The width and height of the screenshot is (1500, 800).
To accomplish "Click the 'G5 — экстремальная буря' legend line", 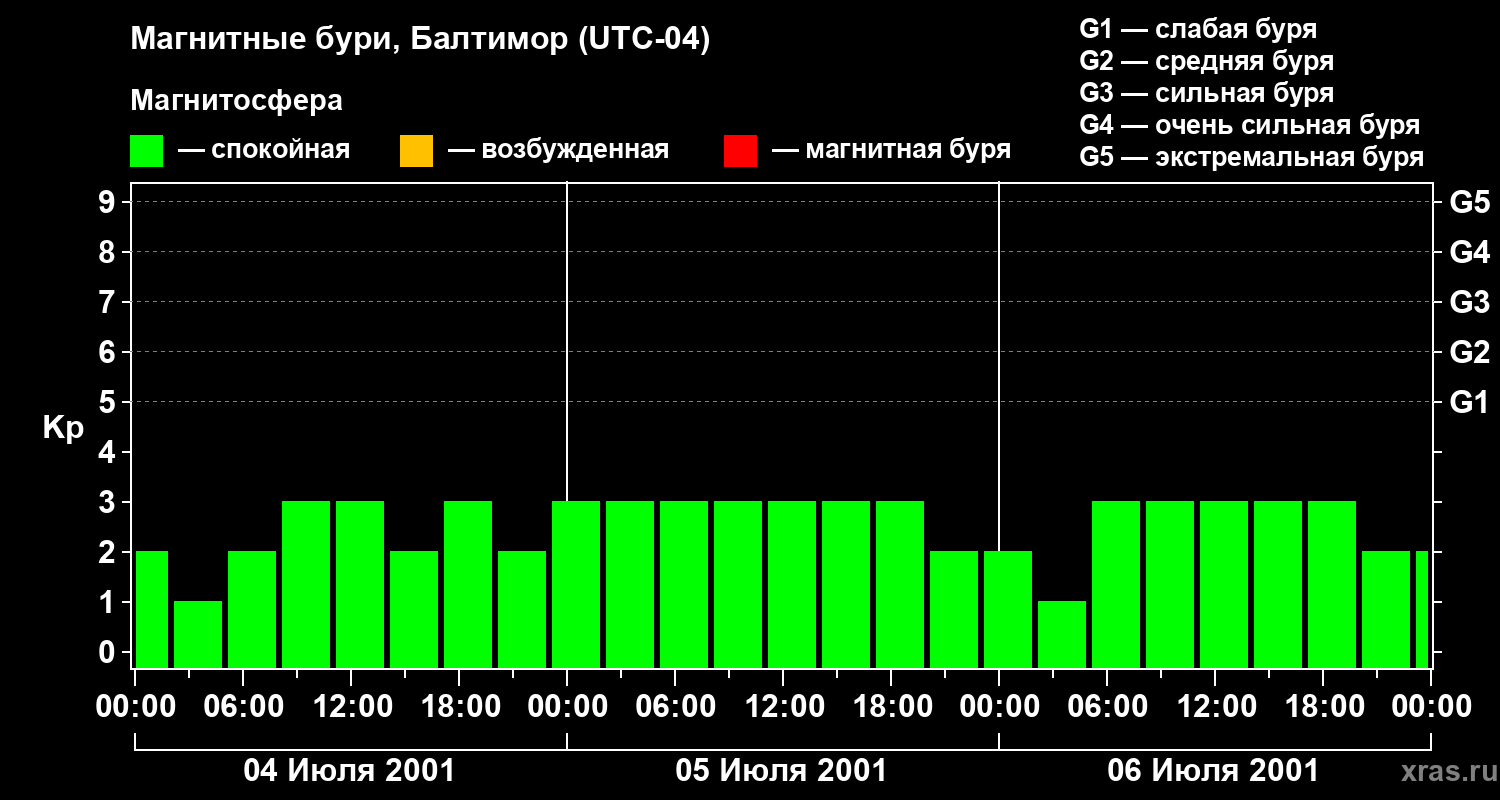I will point(1252,157).
